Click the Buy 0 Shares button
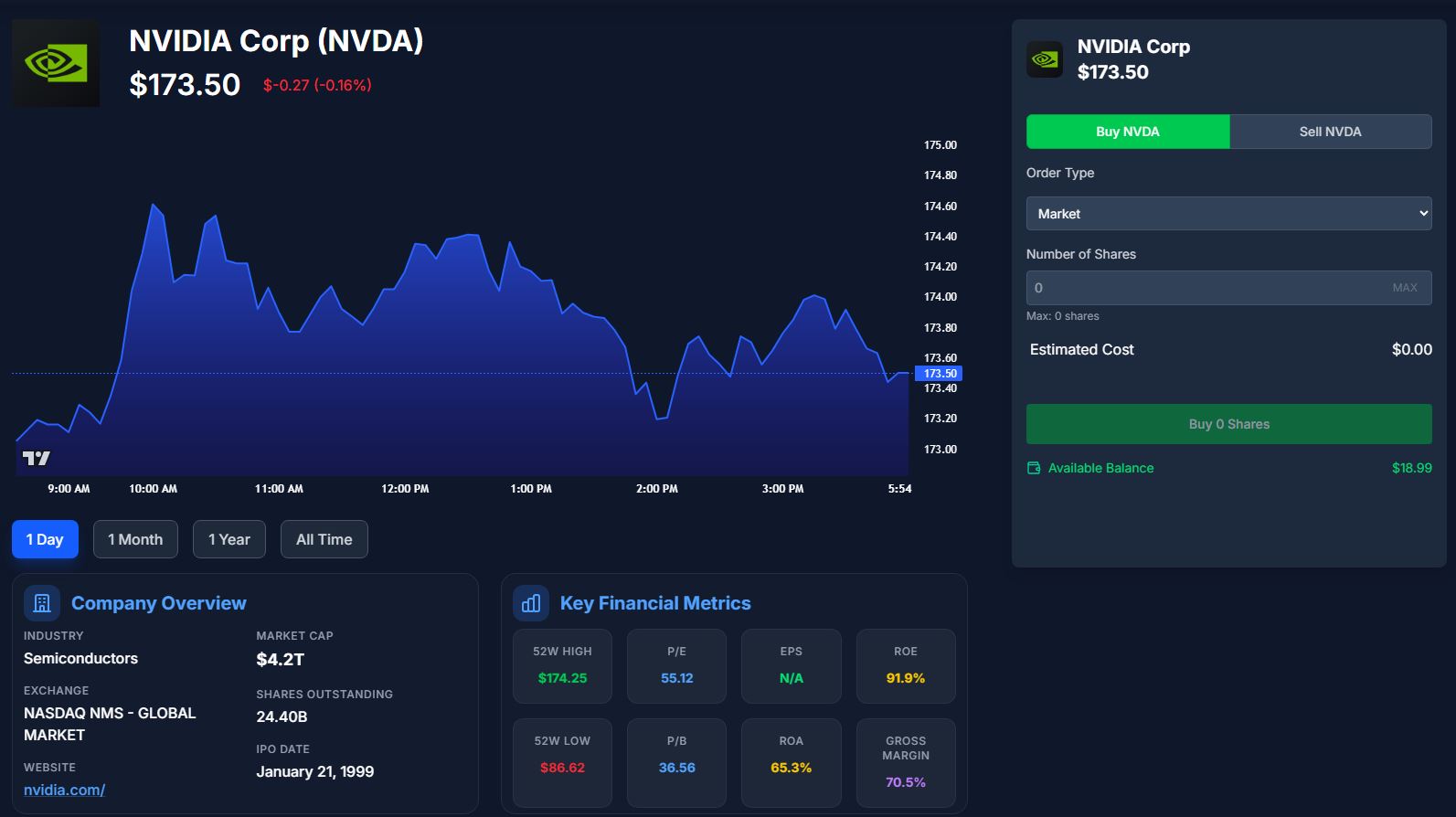The image size is (1456, 817). [x=1229, y=424]
